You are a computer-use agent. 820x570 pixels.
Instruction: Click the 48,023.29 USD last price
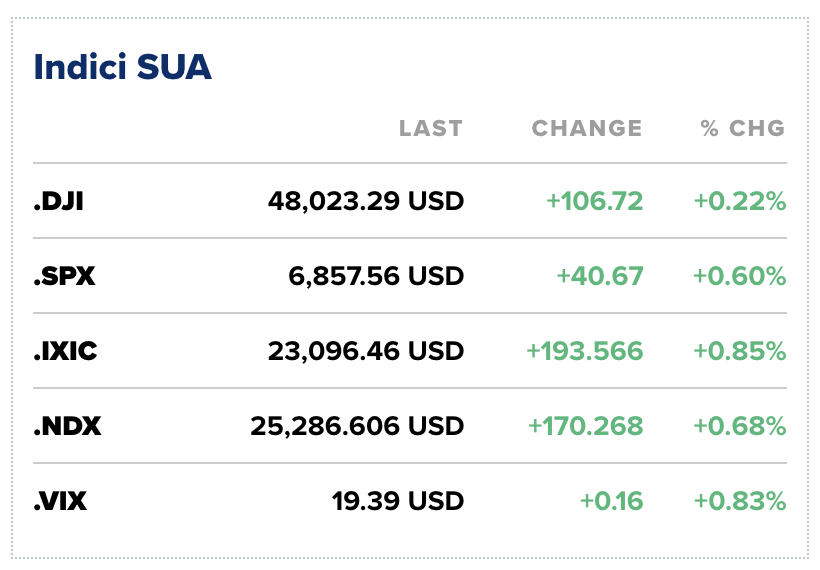tap(366, 202)
